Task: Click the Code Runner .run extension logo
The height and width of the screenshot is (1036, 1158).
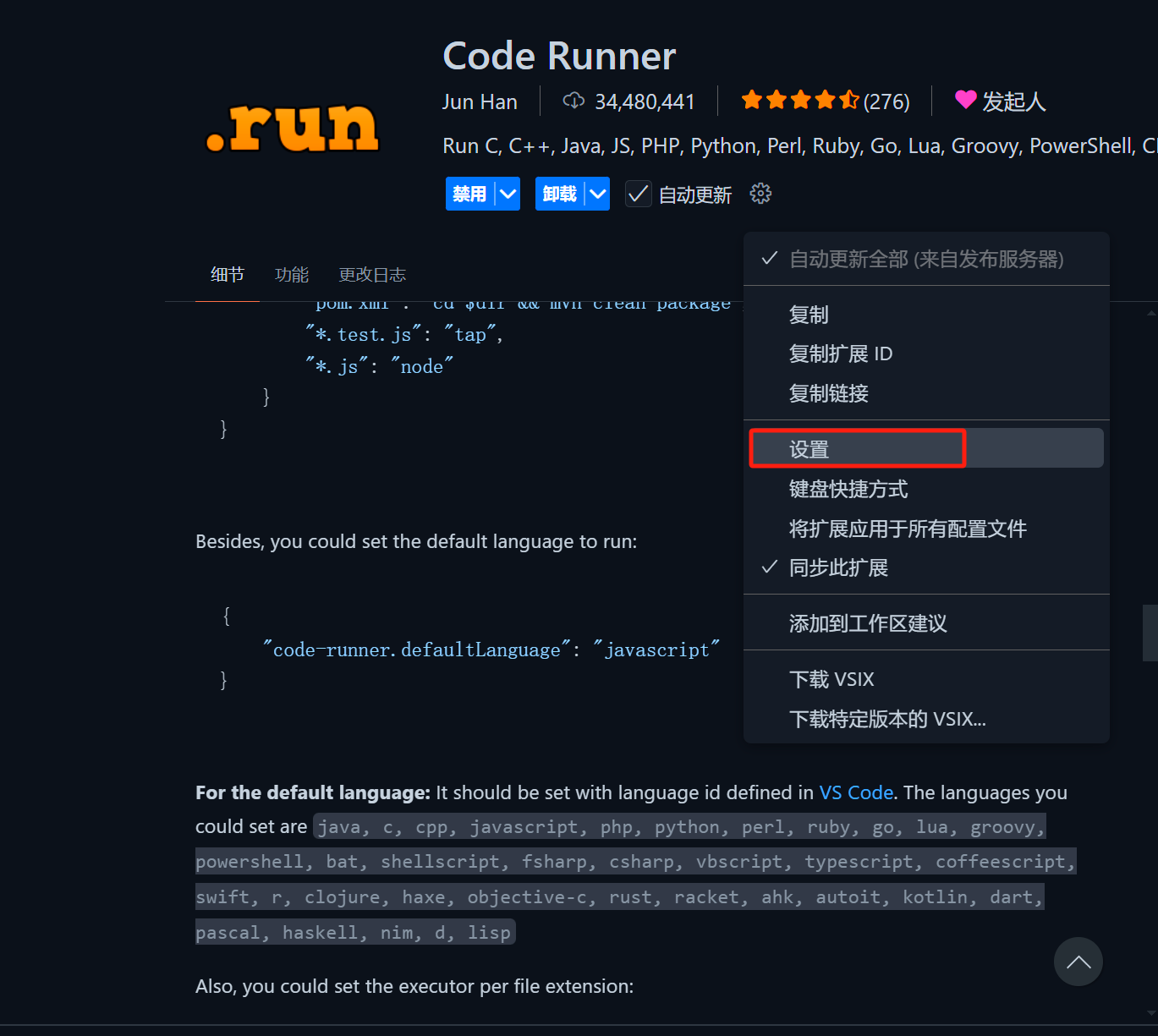Action: click(293, 128)
